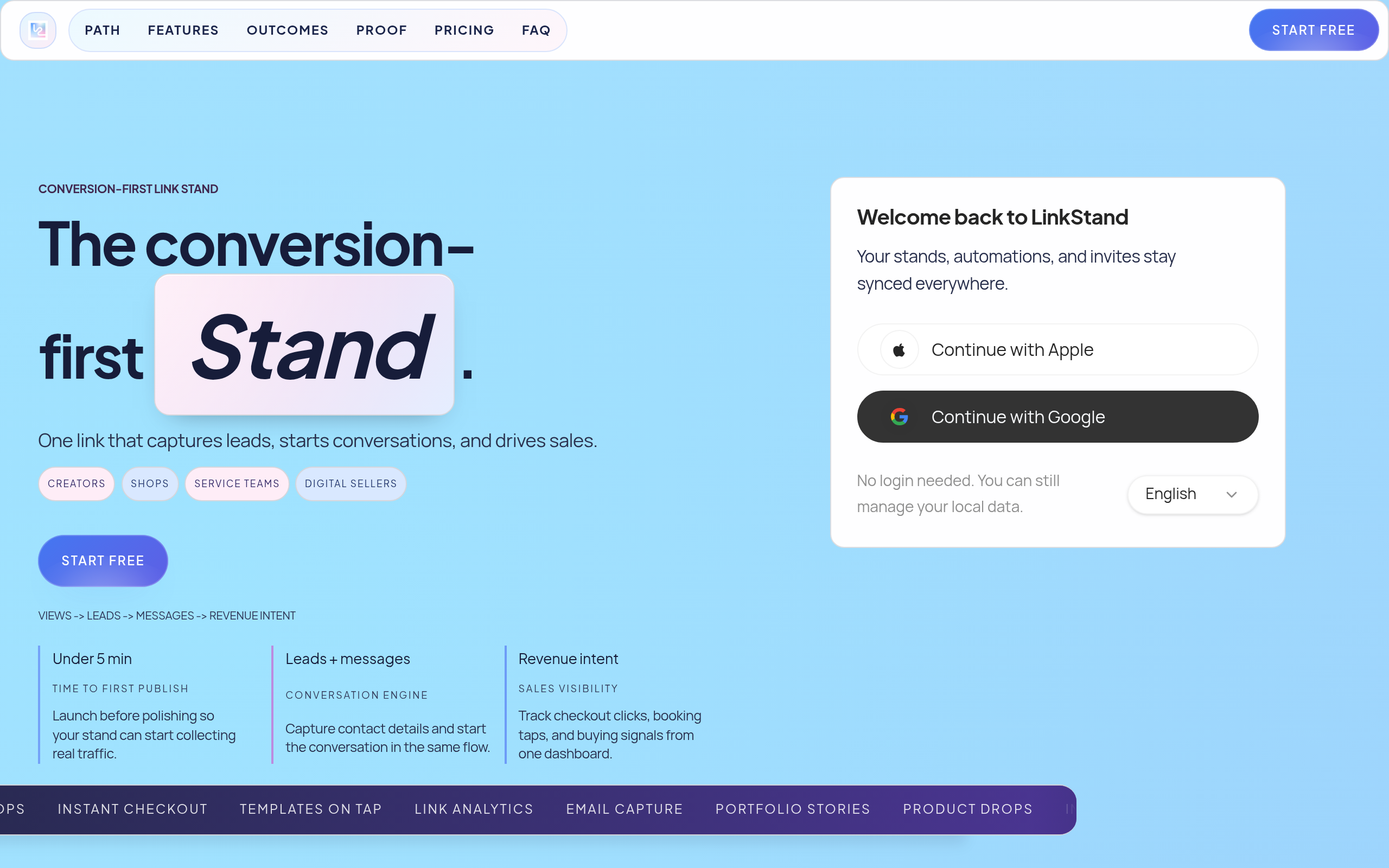1389x868 pixels.
Task: Select the DIGITAL SELLERS audience pill
Action: 350,483
